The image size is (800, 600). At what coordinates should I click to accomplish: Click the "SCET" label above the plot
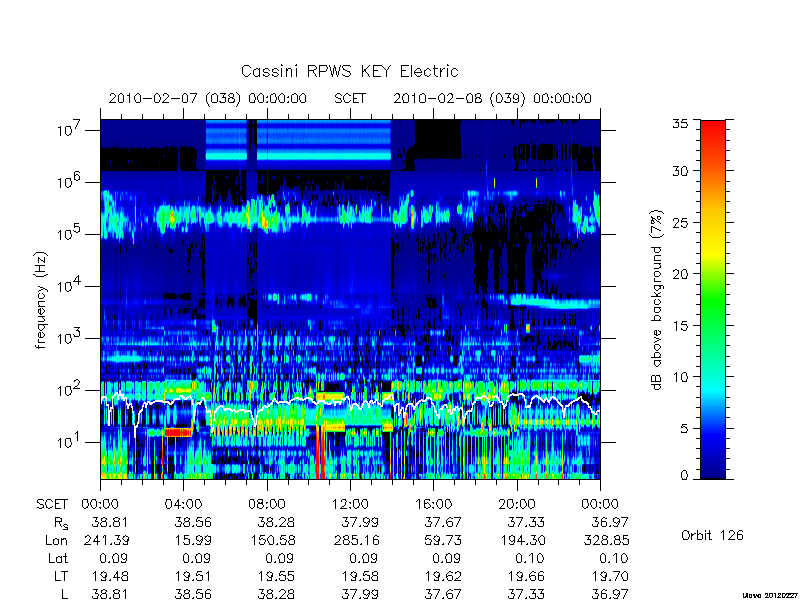click(350, 98)
